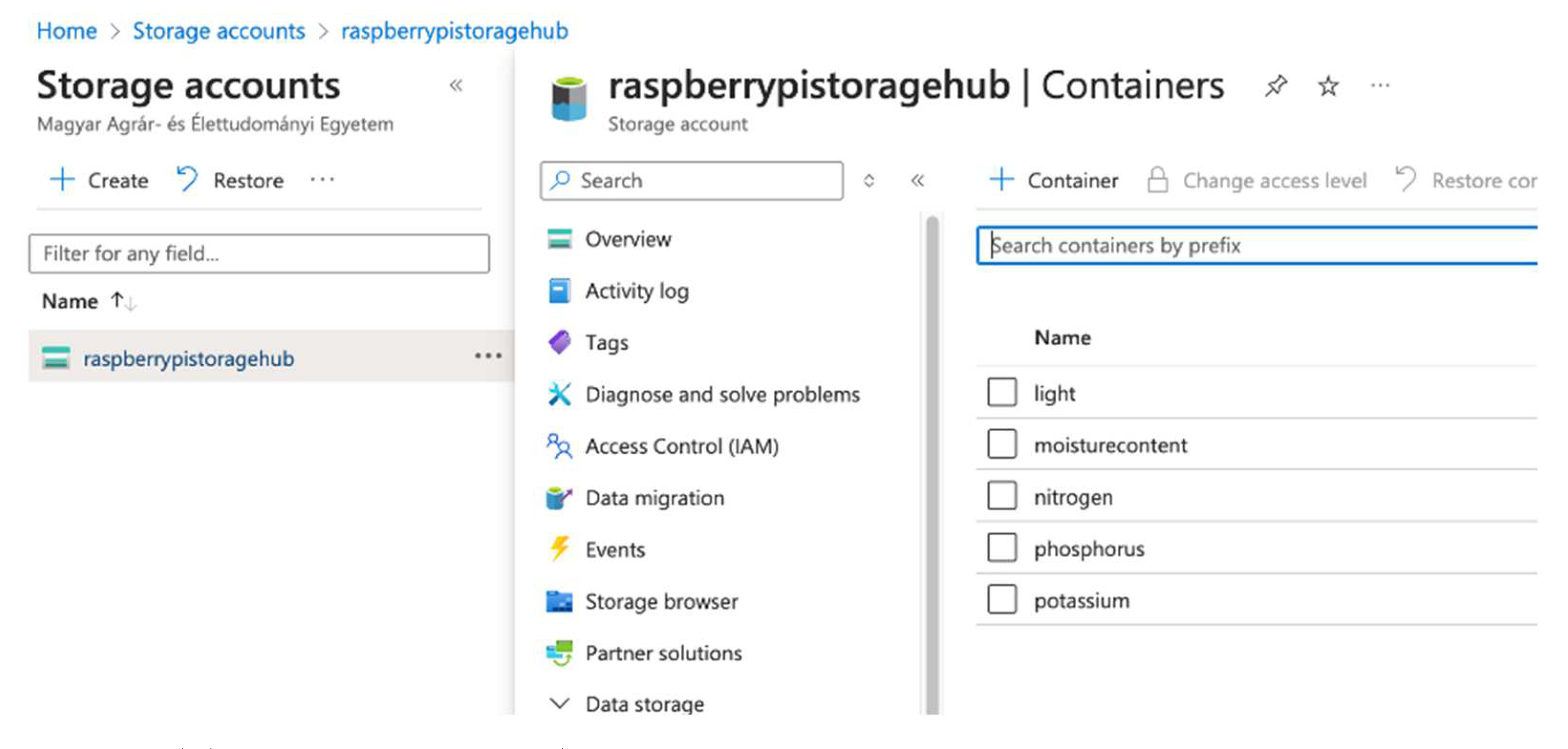The image size is (1568, 749).
Task: Collapse the resource menu sidebar
Action: click(x=917, y=181)
